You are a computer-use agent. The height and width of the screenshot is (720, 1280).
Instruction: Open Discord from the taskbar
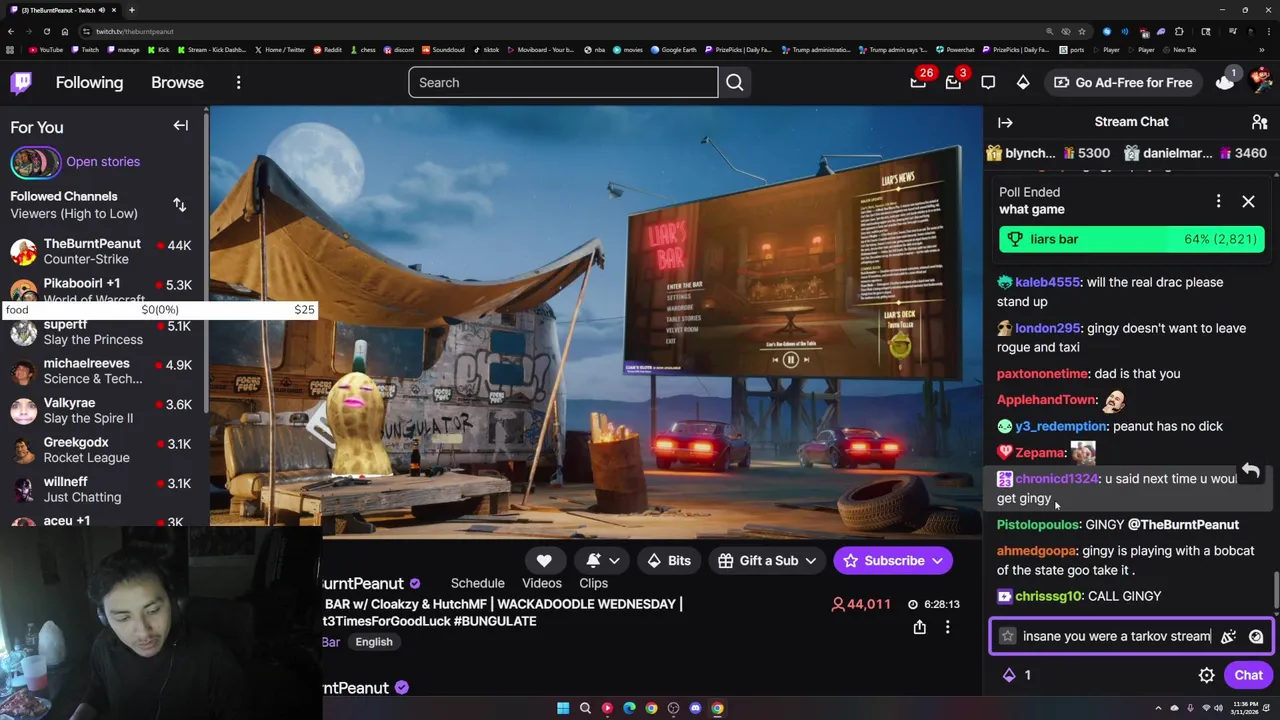click(x=695, y=708)
